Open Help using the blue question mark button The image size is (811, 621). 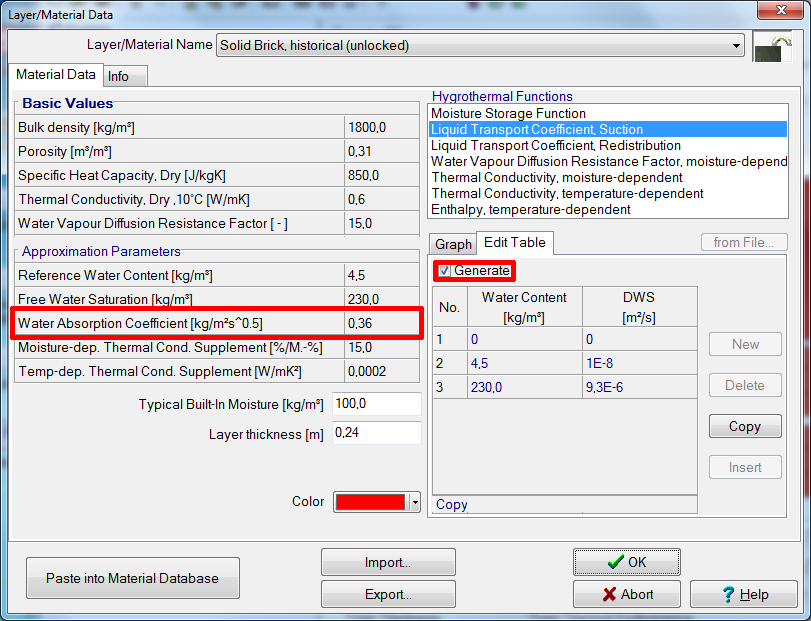744,593
